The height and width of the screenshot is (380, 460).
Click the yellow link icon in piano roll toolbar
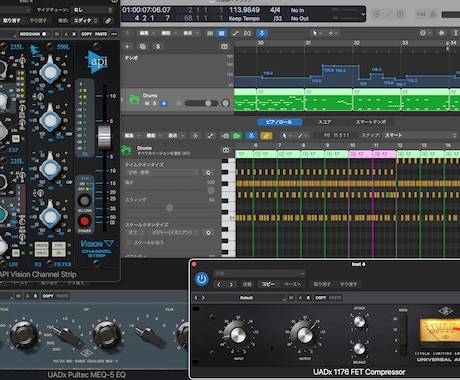point(266,136)
